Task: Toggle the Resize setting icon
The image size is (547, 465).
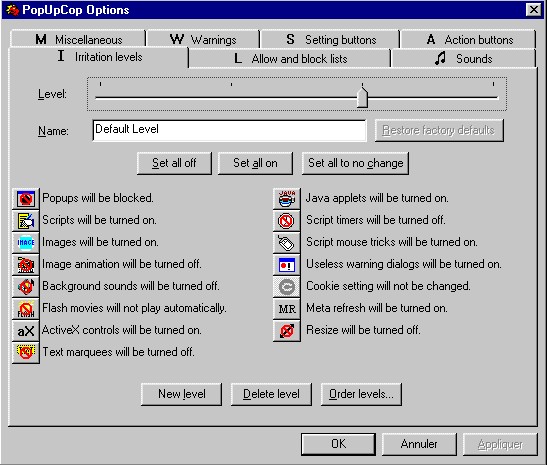Action: [x=286, y=331]
